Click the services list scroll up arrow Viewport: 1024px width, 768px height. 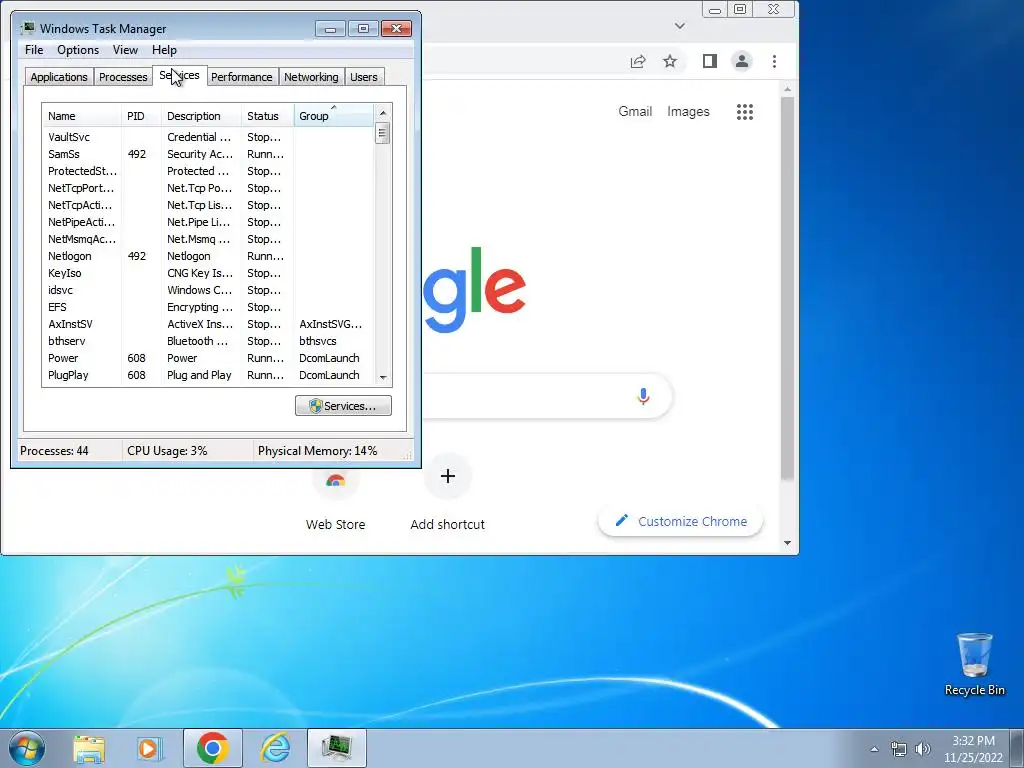383,113
